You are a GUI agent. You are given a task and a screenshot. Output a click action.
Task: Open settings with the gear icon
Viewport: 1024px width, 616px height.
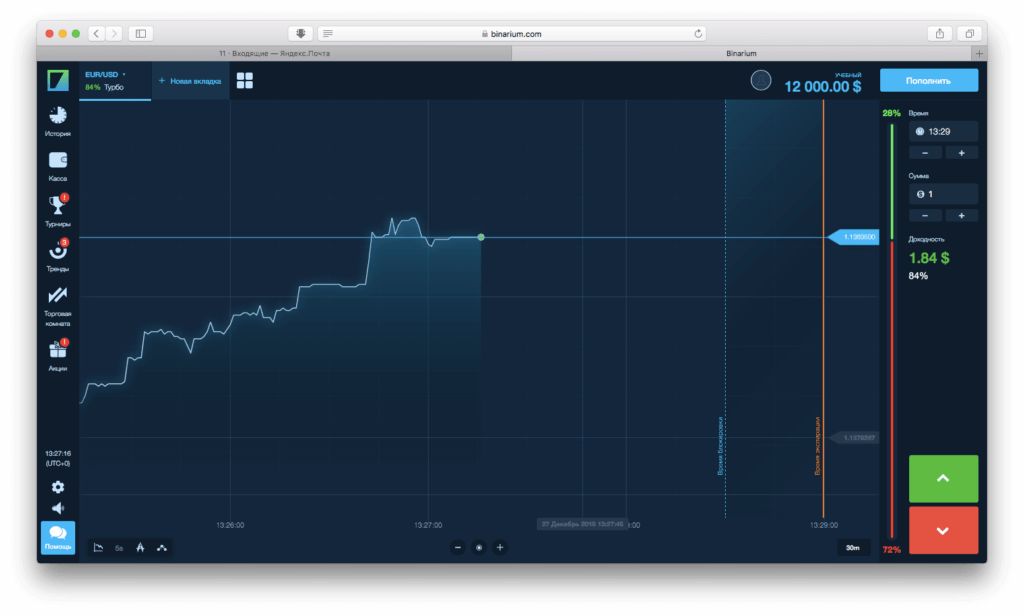click(57, 487)
